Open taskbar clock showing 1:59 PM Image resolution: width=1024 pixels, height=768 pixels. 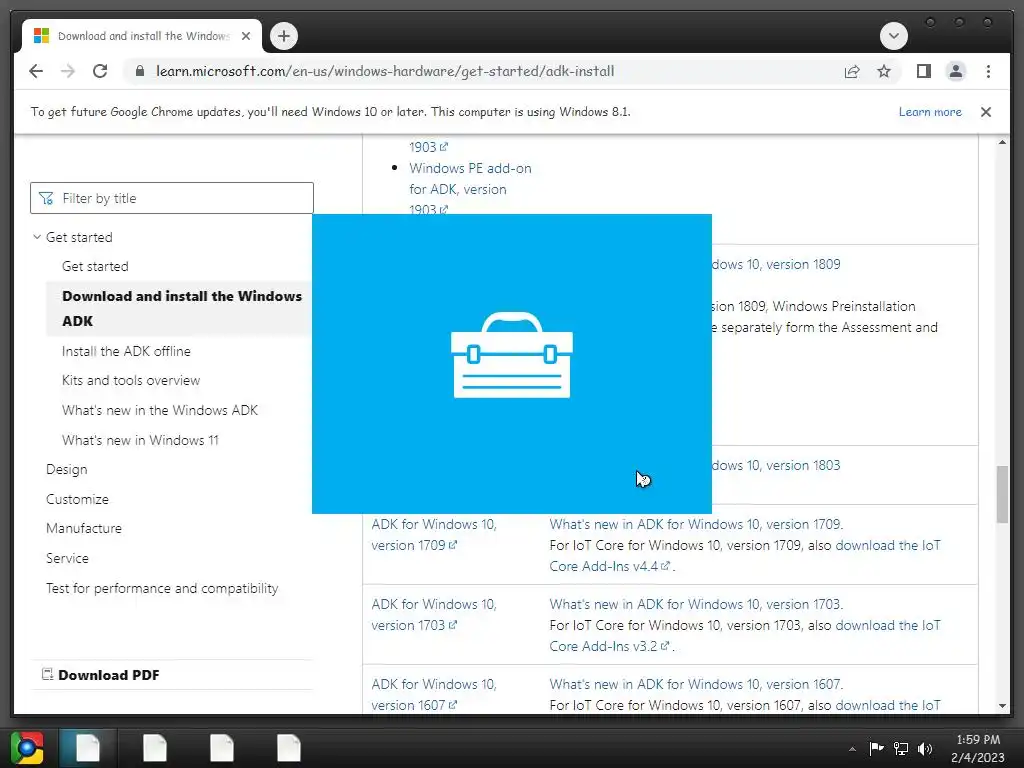(978, 748)
